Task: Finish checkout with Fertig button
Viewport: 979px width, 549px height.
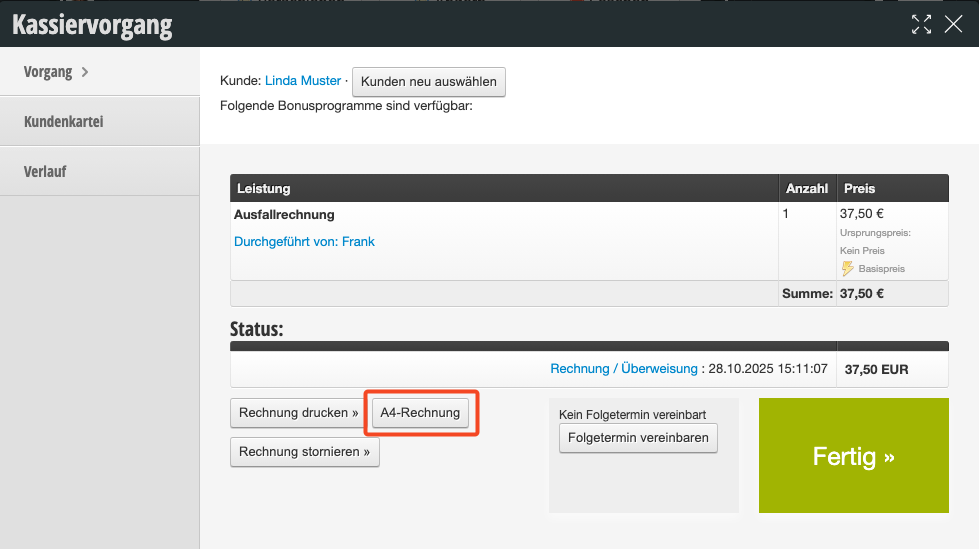Action: [853, 456]
